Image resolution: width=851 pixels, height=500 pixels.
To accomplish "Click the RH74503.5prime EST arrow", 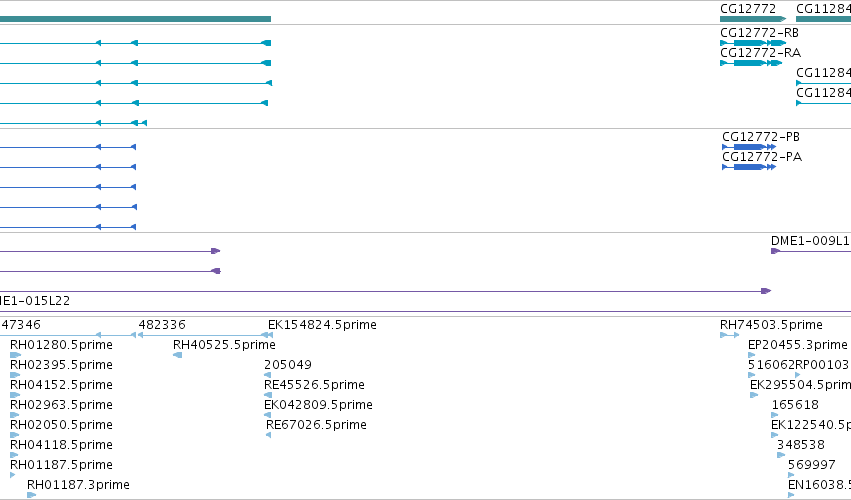I will click(x=729, y=335).
